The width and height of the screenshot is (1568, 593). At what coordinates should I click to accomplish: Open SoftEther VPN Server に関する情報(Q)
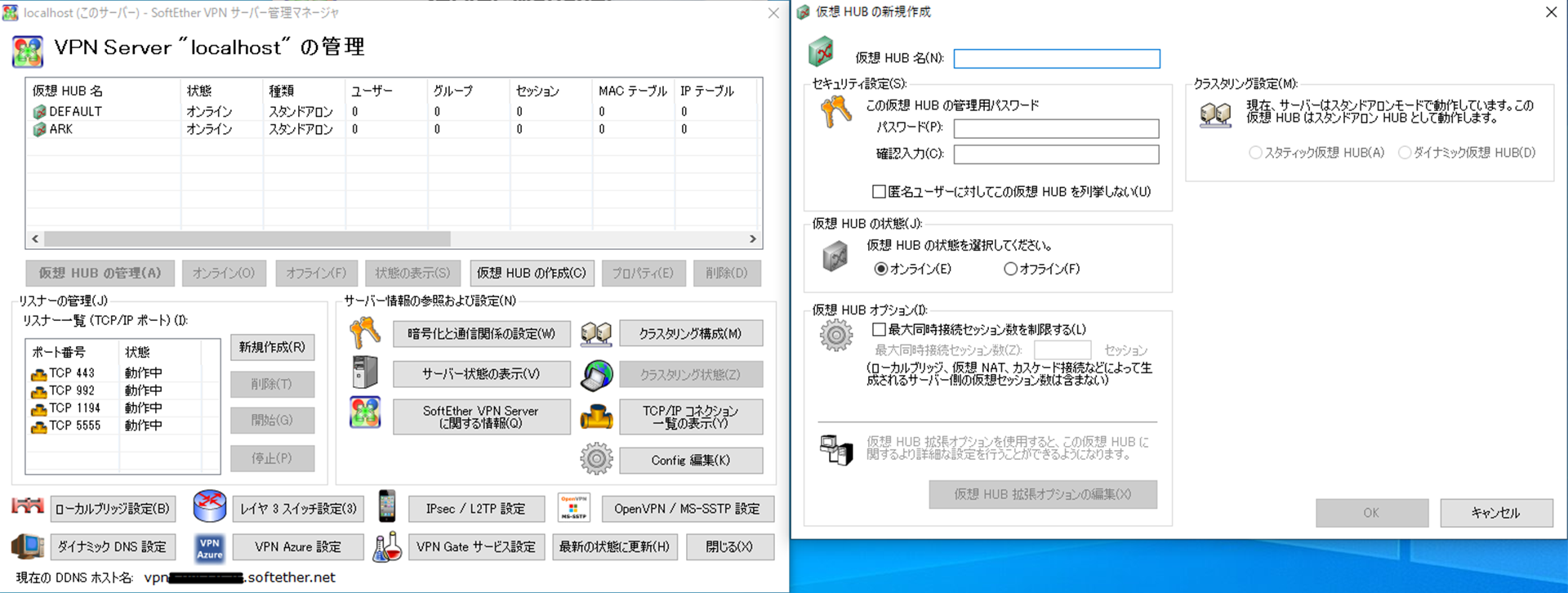(481, 417)
